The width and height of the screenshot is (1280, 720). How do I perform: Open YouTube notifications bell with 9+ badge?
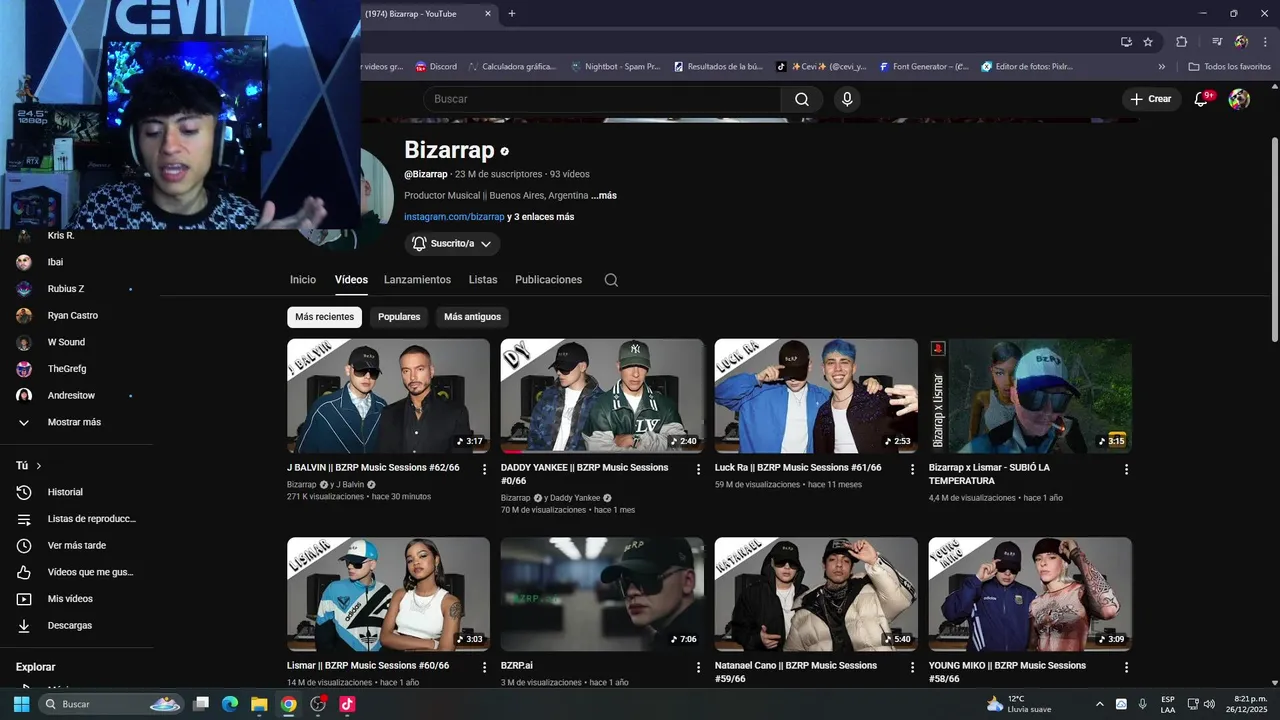pos(1202,99)
